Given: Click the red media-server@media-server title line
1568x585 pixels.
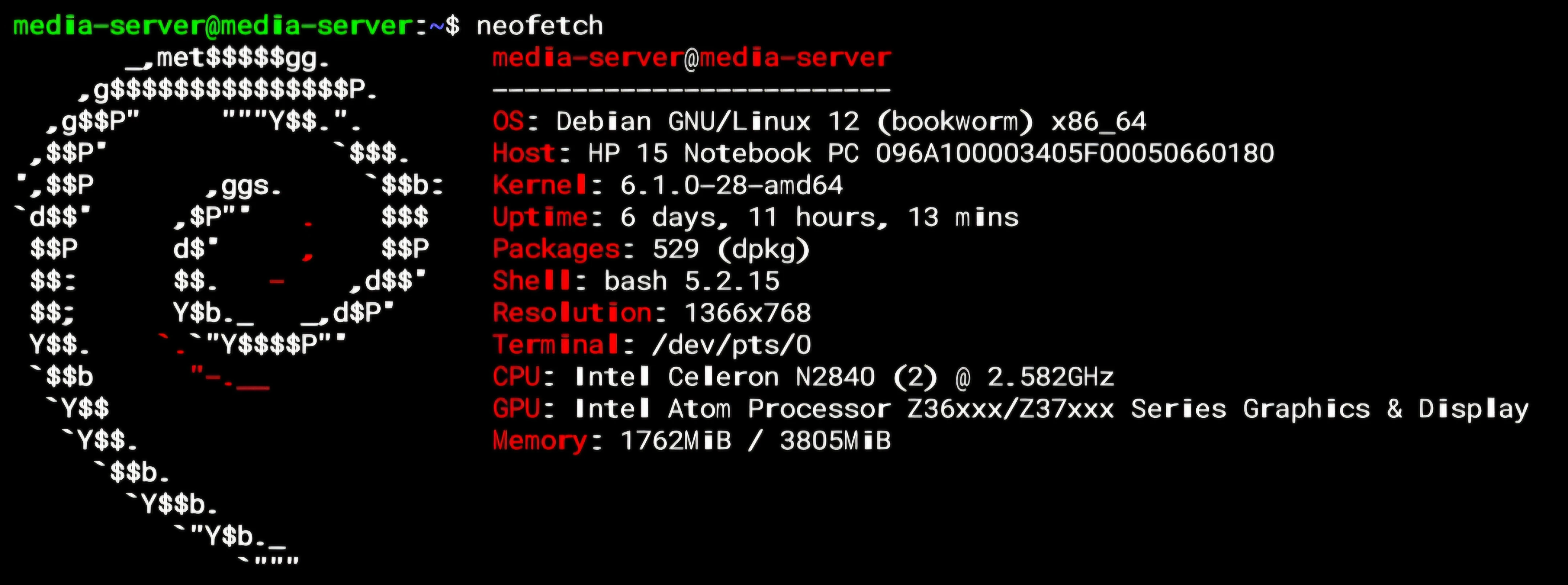Looking at the screenshot, I should [x=691, y=58].
